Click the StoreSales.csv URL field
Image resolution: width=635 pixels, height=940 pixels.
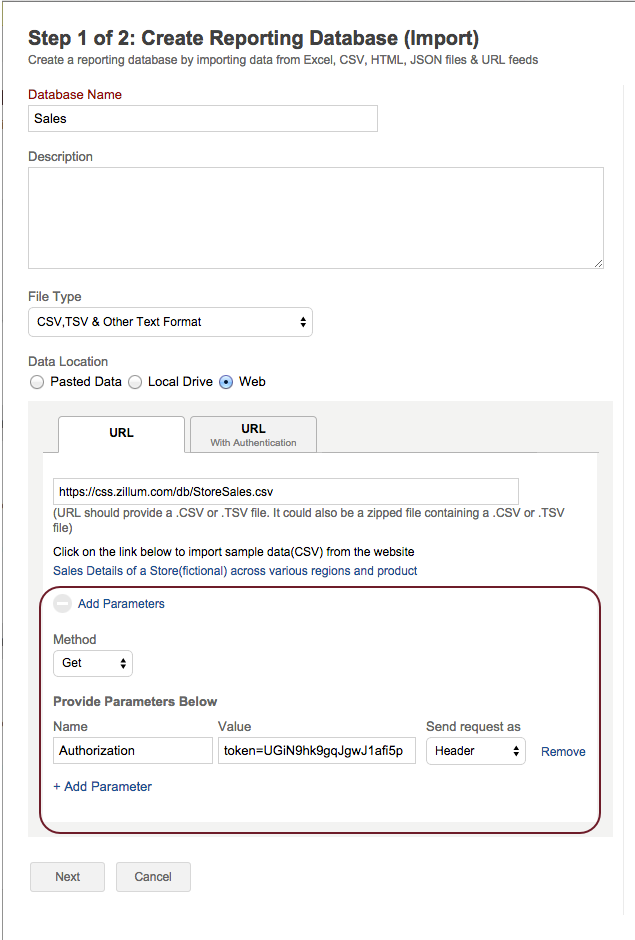285,492
